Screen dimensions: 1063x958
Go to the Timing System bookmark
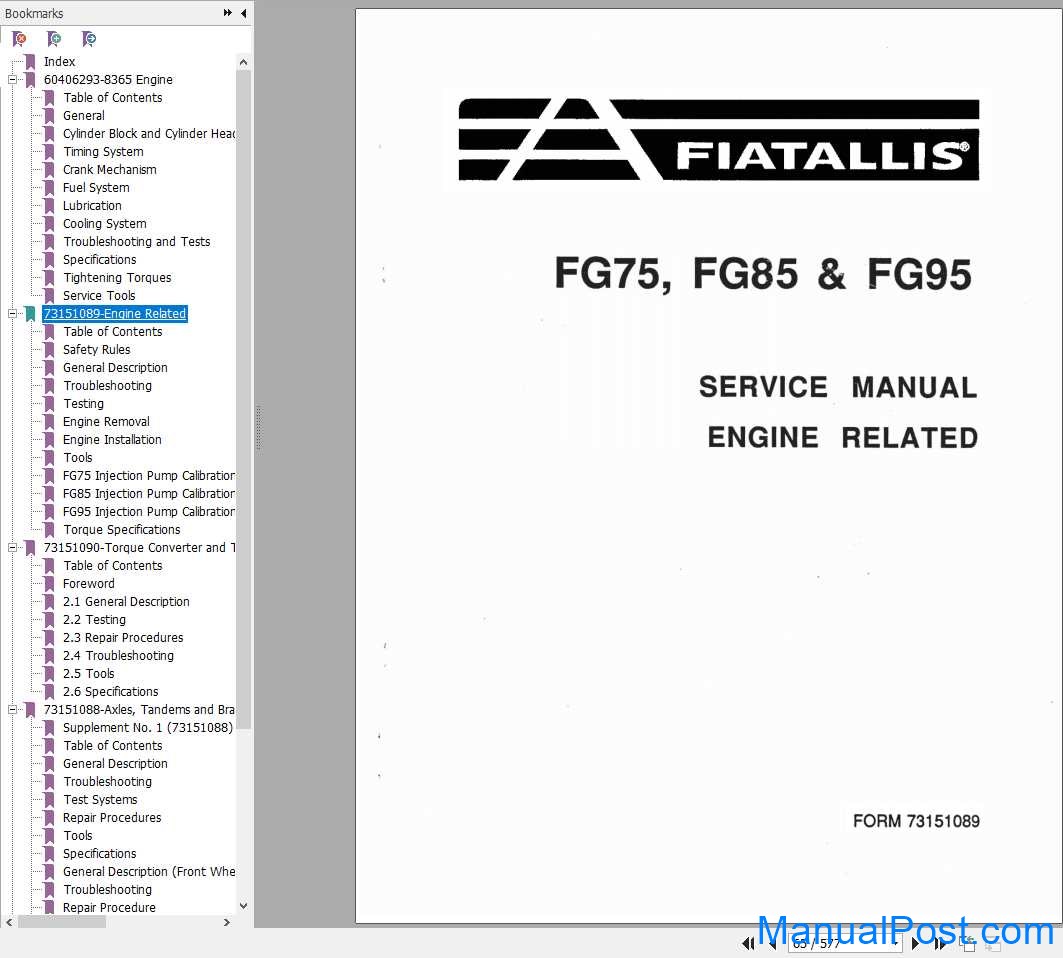tap(104, 151)
